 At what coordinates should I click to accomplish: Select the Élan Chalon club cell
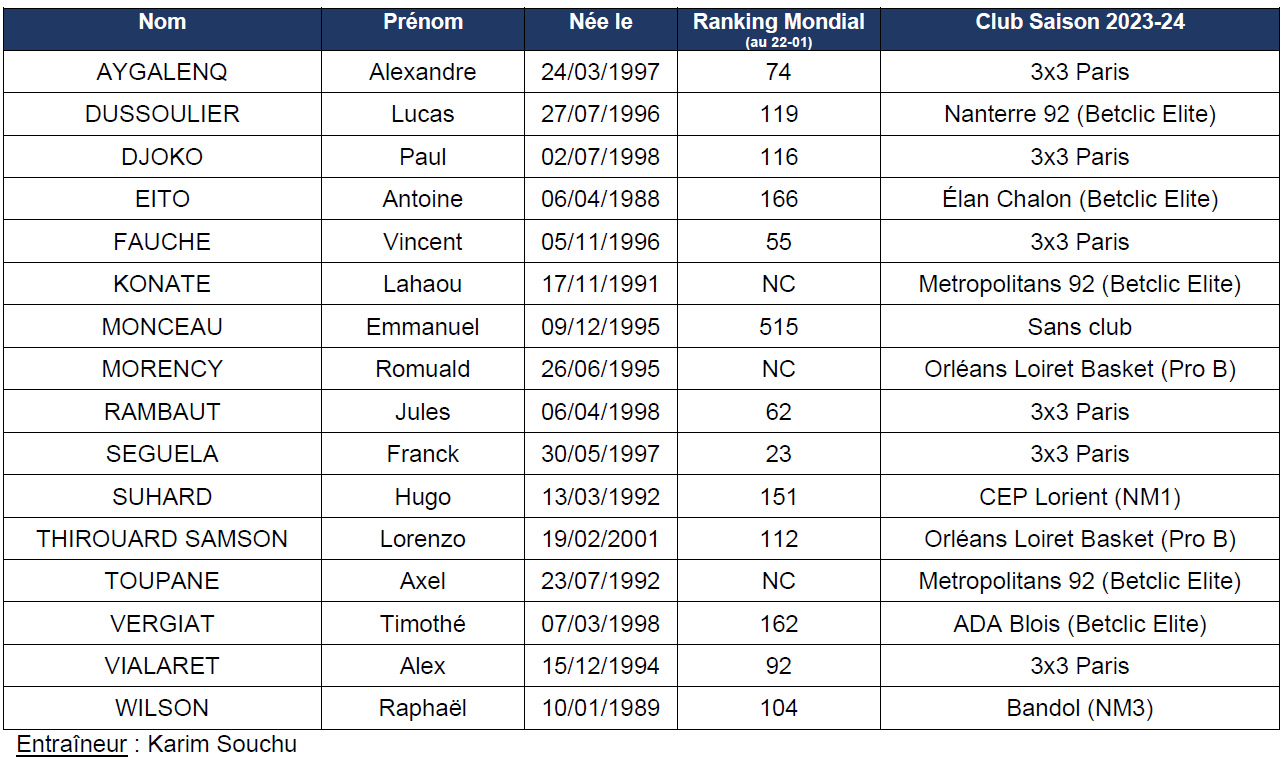coord(1080,199)
